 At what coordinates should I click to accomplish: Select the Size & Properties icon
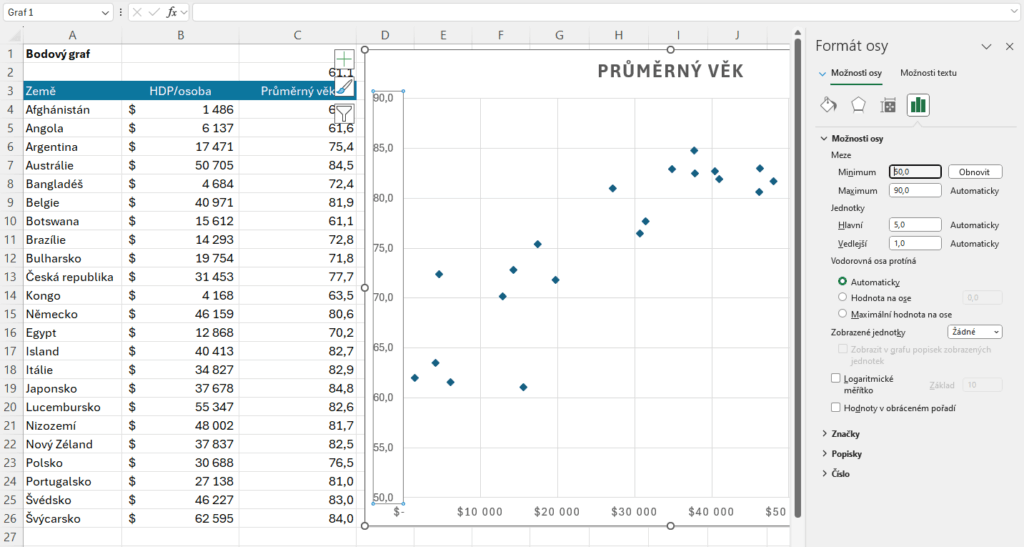888,105
